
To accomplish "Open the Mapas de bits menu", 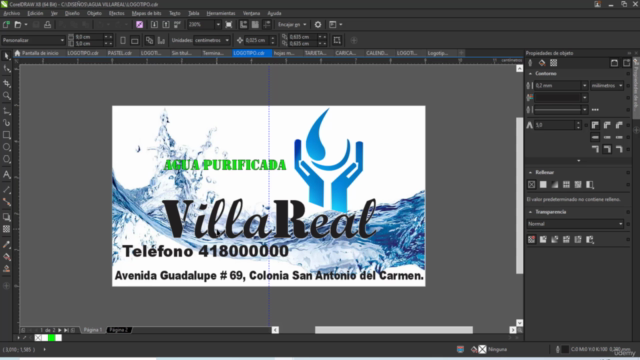I will pyautogui.click(x=146, y=13).
